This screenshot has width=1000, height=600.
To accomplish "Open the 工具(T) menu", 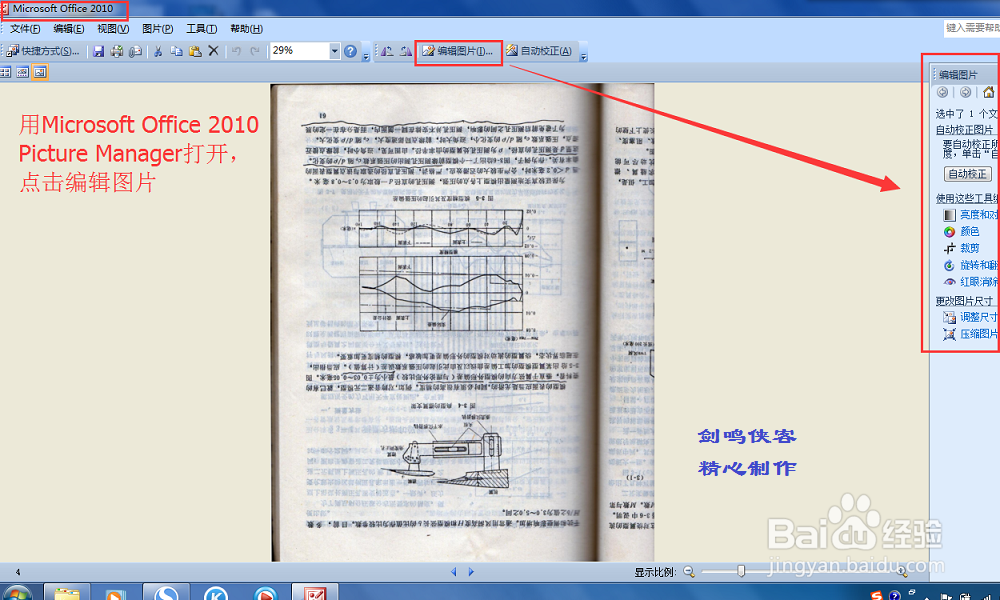I will [x=202, y=29].
